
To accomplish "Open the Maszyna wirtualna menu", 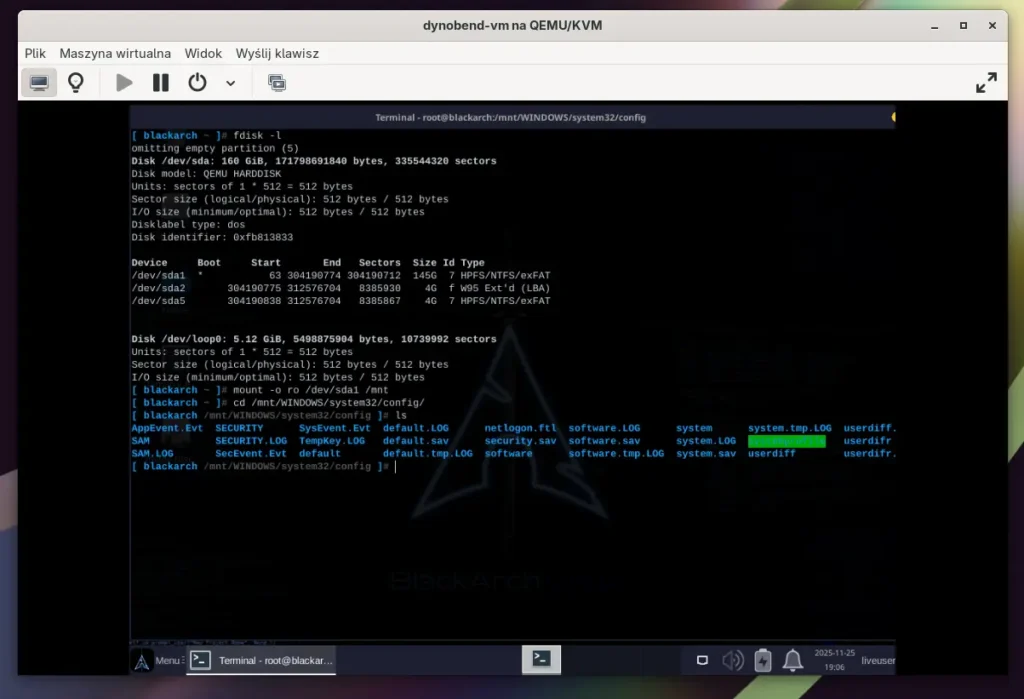I will coord(115,53).
